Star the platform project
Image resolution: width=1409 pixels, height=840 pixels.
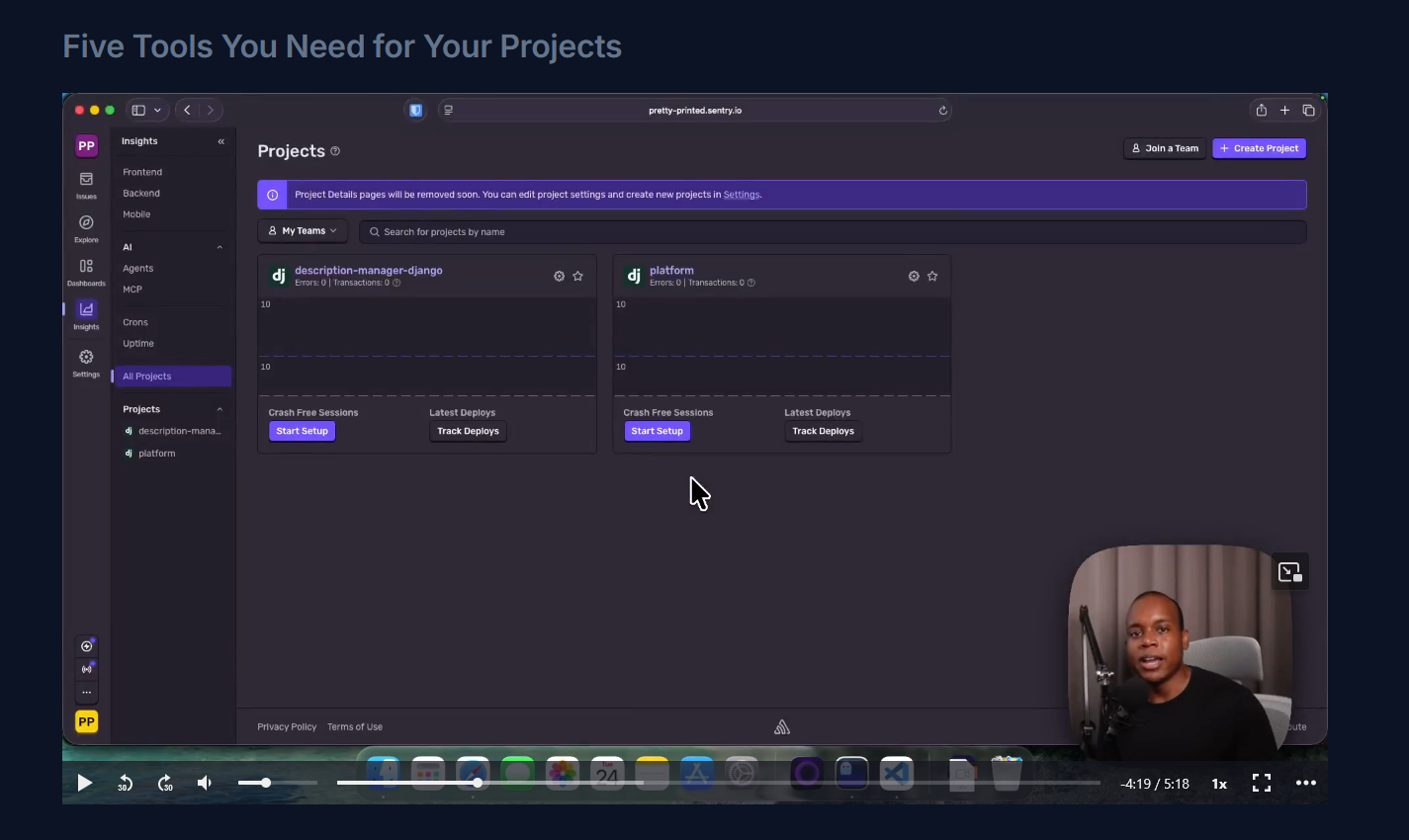coord(932,276)
